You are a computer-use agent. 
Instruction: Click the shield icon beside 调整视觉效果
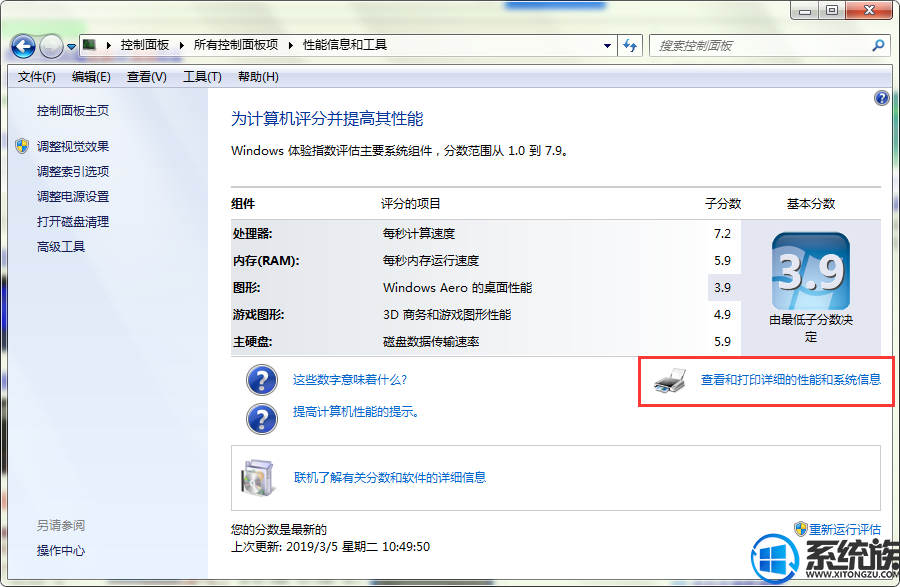pyautogui.click(x=22, y=146)
